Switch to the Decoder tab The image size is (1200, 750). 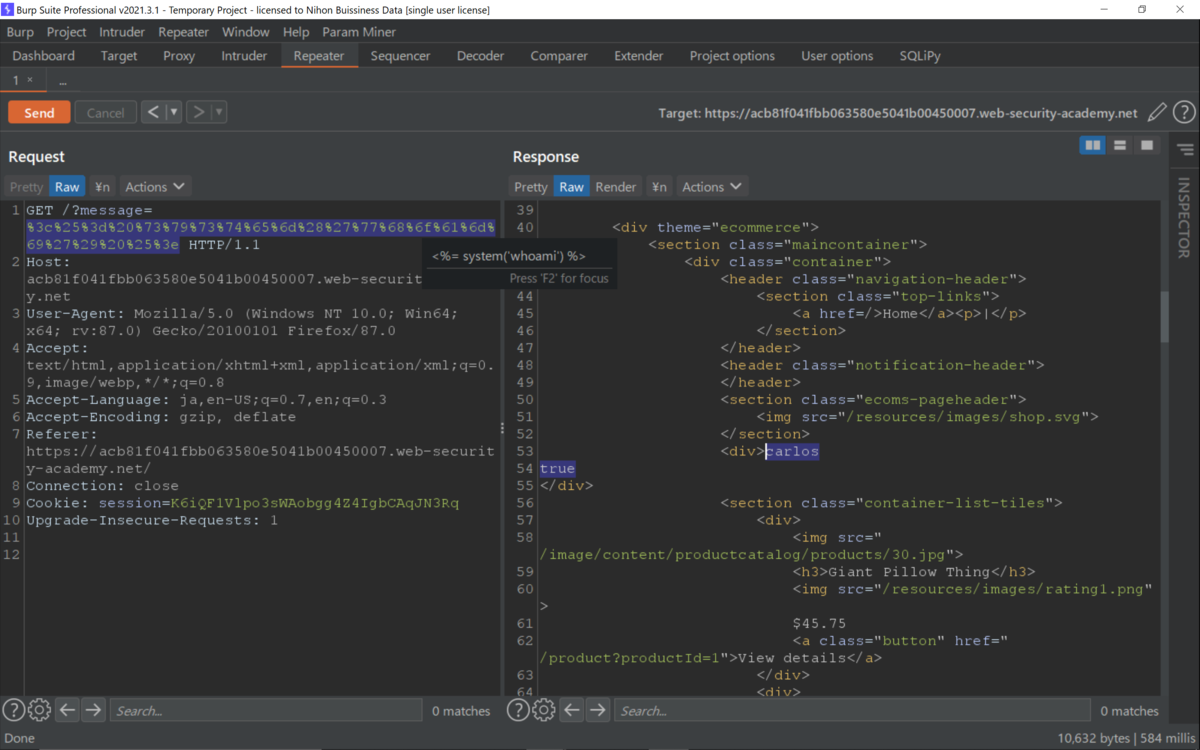point(480,56)
